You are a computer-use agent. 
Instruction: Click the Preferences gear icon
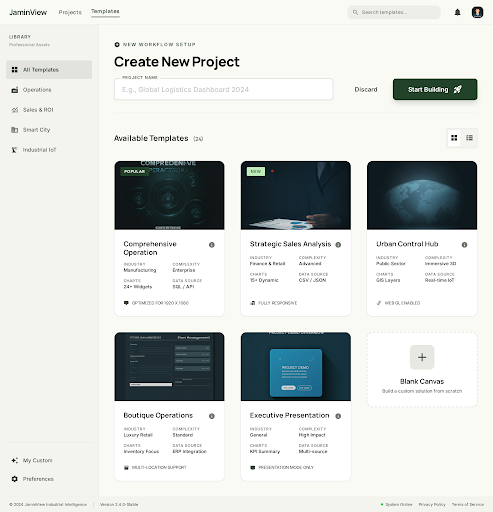pos(15,479)
